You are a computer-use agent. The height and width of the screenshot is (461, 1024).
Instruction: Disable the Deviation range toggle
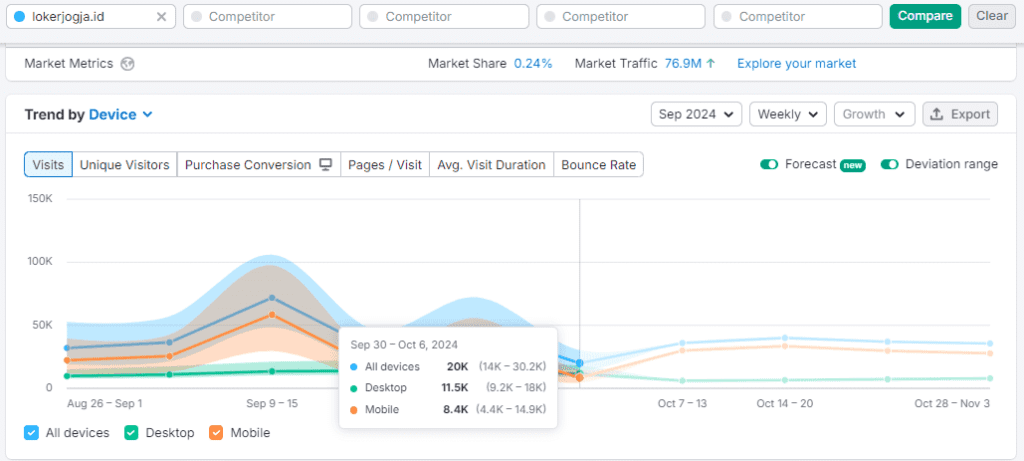[888, 165]
